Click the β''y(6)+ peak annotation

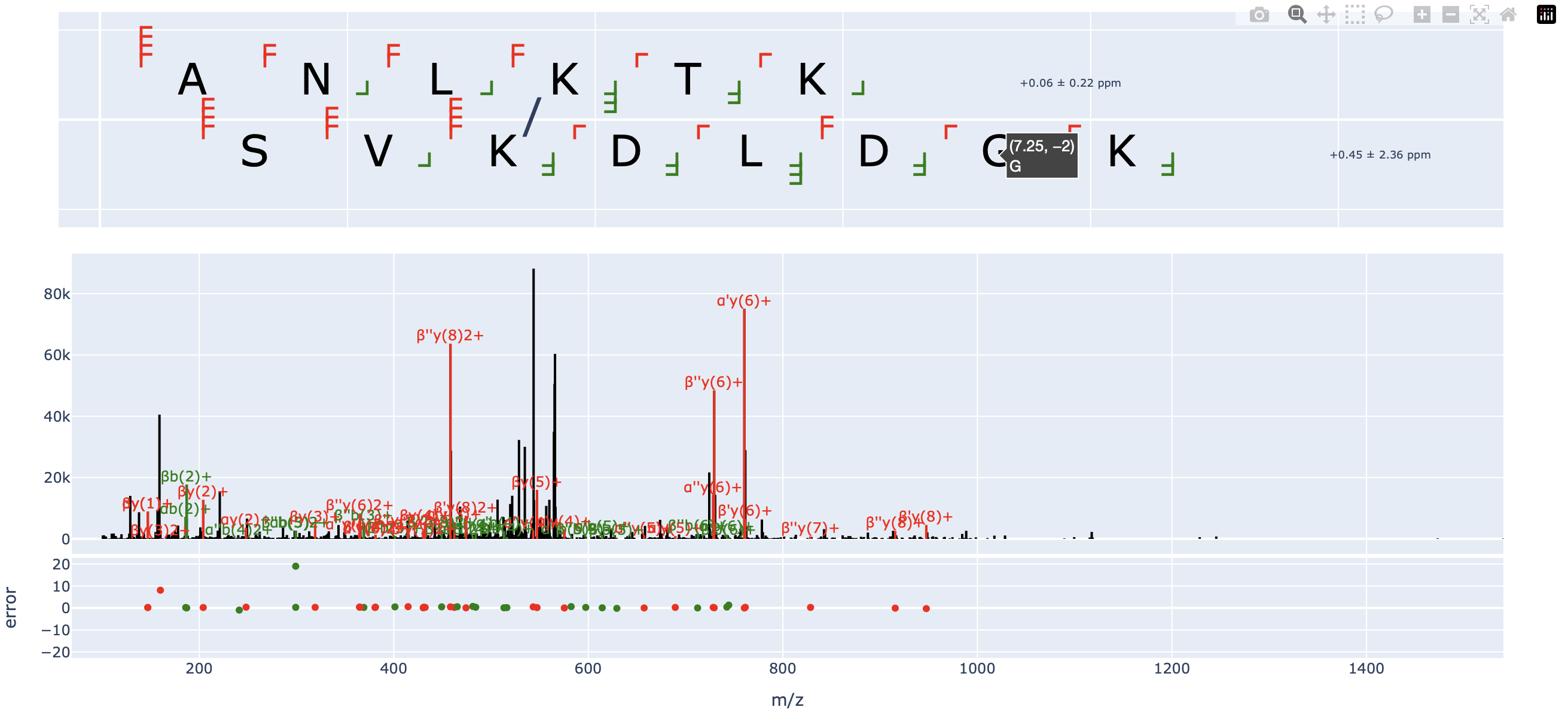713,382
